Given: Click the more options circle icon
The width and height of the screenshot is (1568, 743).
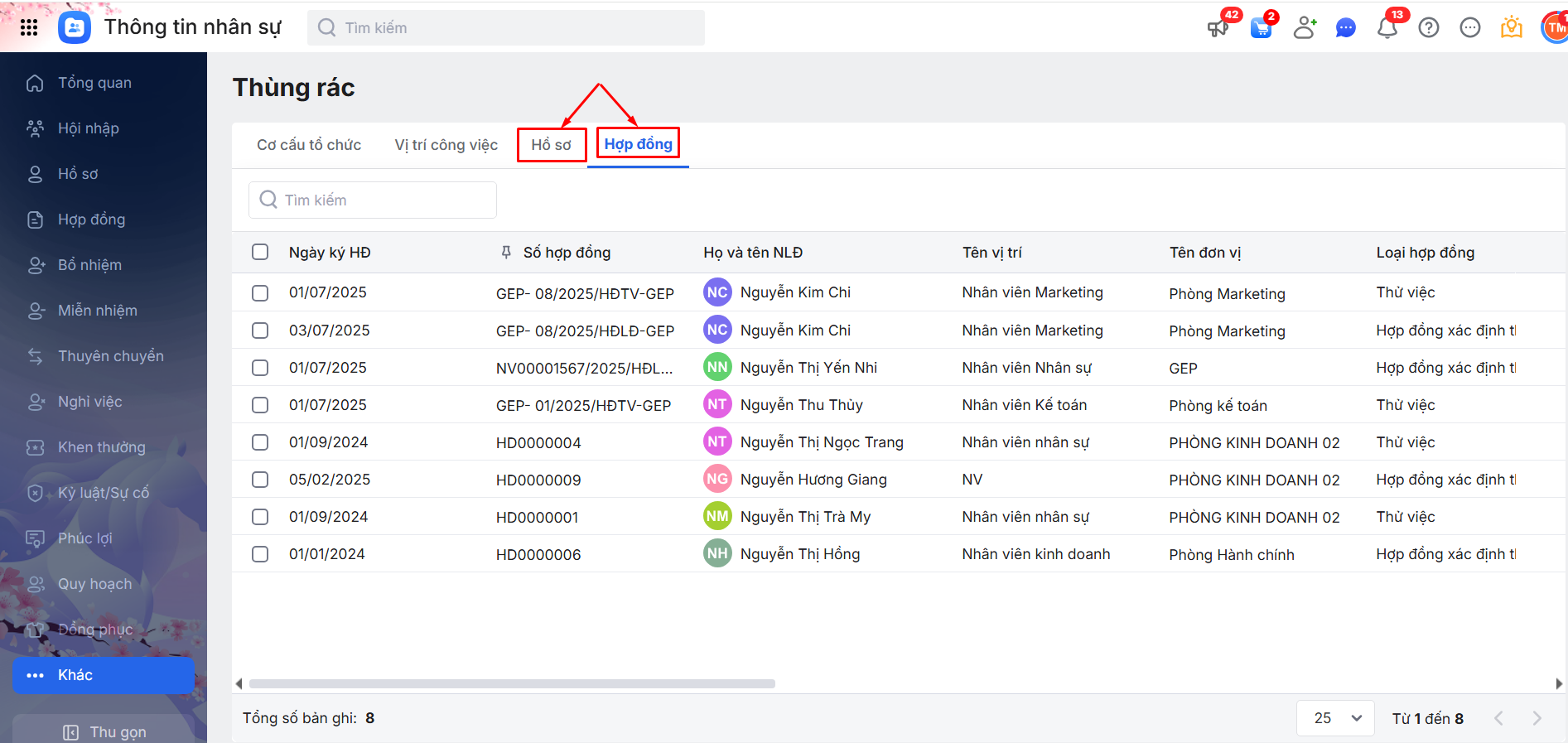Looking at the screenshot, I should coord(1470,28).
